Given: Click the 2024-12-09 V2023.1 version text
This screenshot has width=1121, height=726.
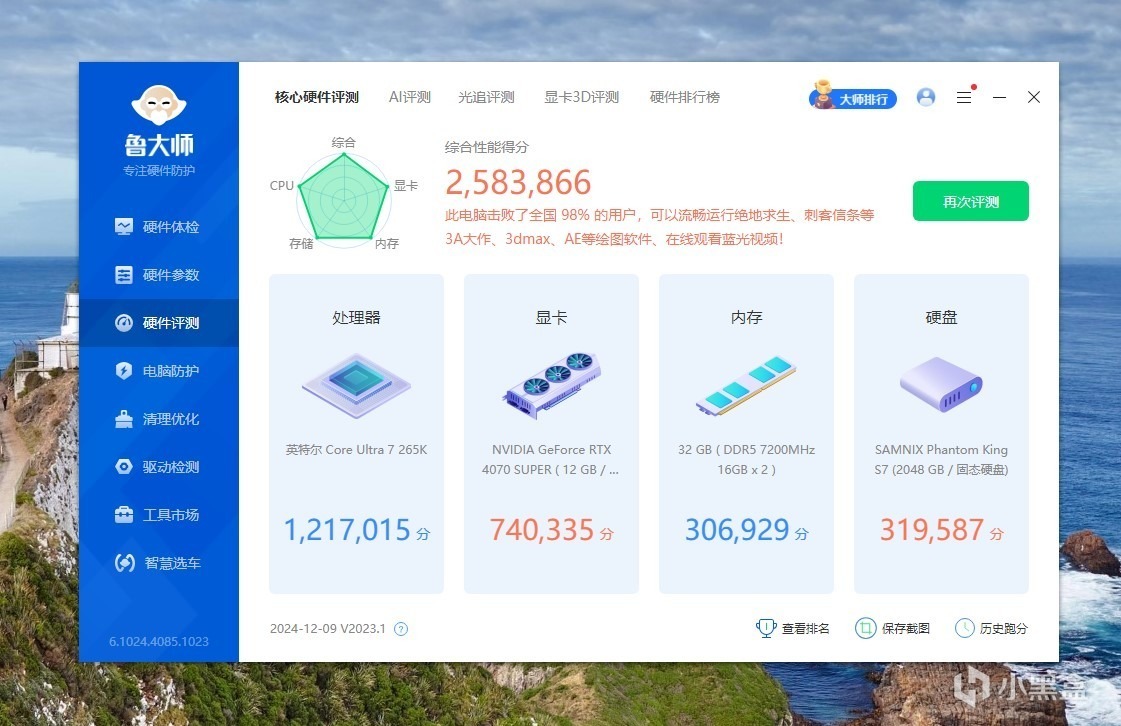Looking at the screenshot, I should tap(327, 629).
